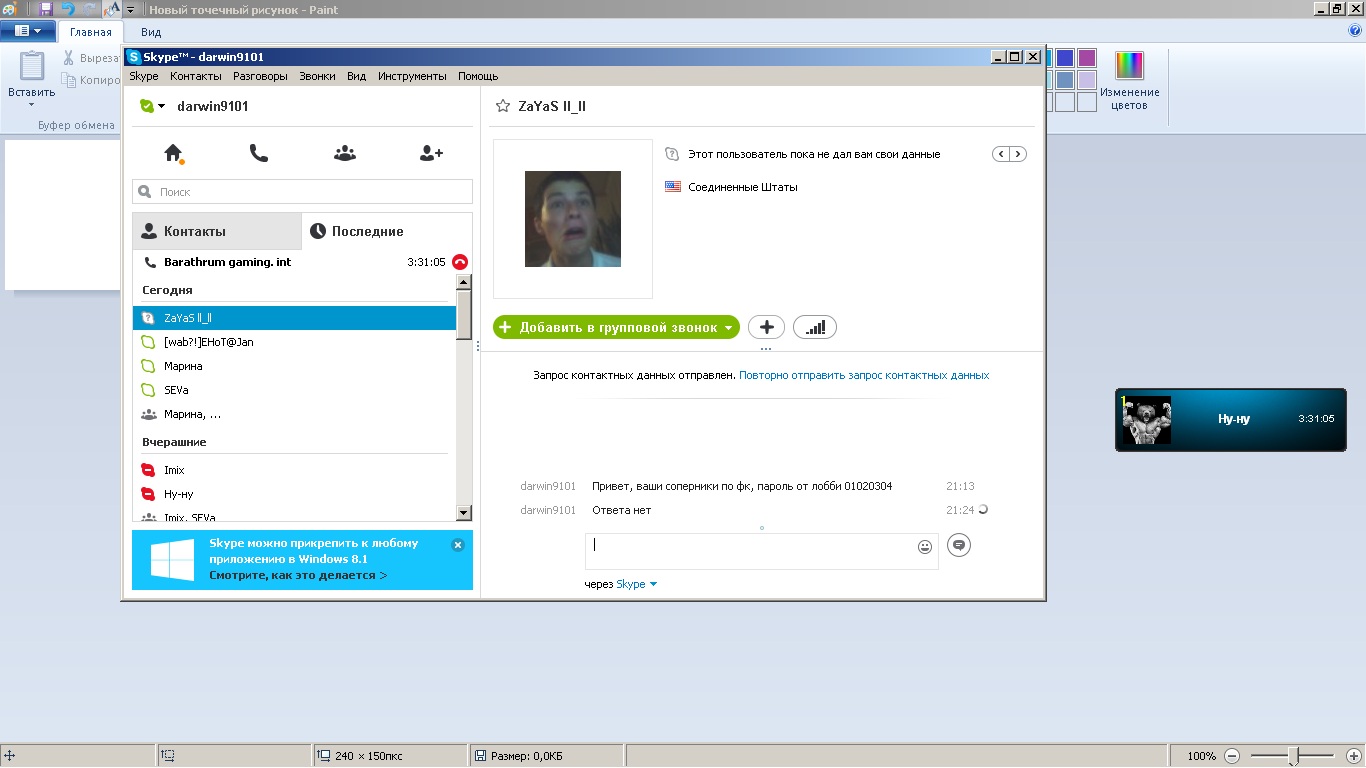Viewport: 1366px width, 768px height.
Task: Open Изменение цветов color editor in Paint
Action: click(x=1129, y=80)
